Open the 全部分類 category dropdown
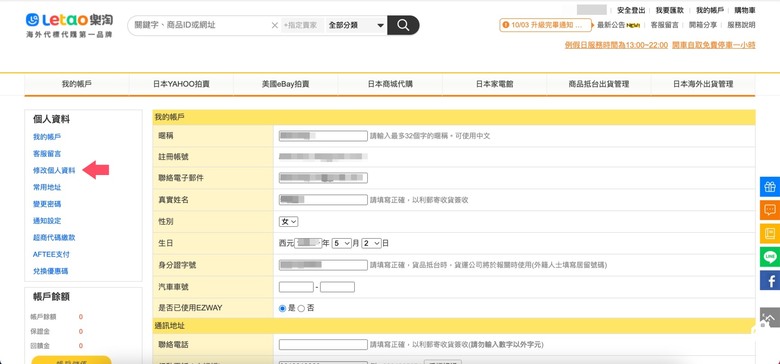 (x=356, y=25)
